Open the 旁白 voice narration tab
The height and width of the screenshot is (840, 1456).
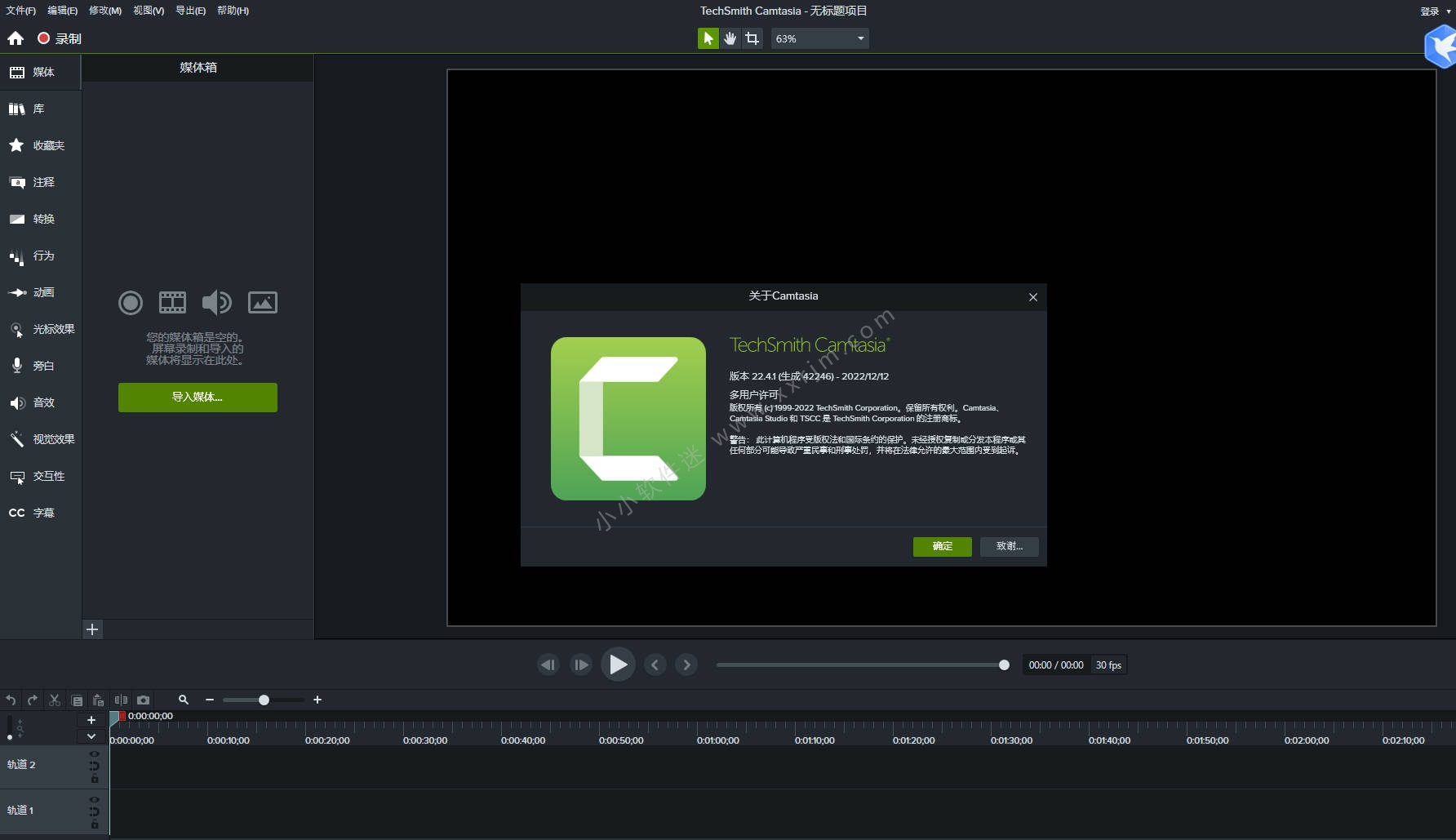[x=40, y=366]
